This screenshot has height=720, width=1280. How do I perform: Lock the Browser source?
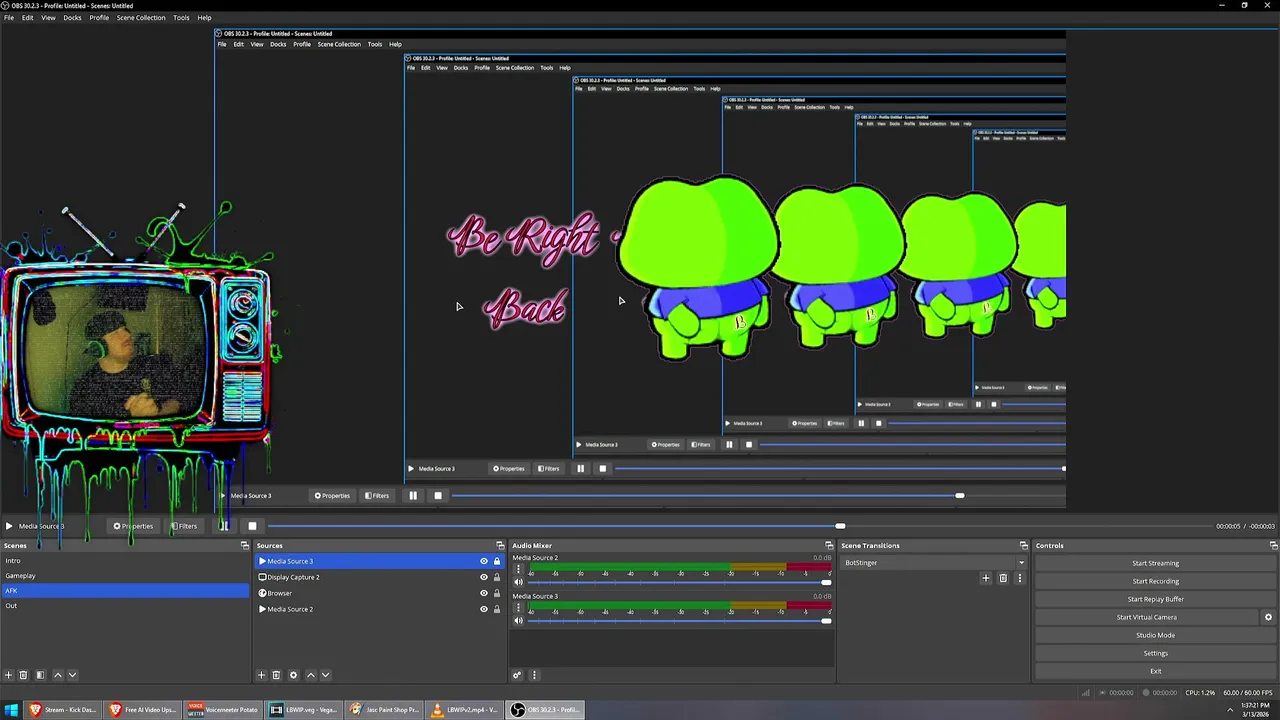[497, 593]
